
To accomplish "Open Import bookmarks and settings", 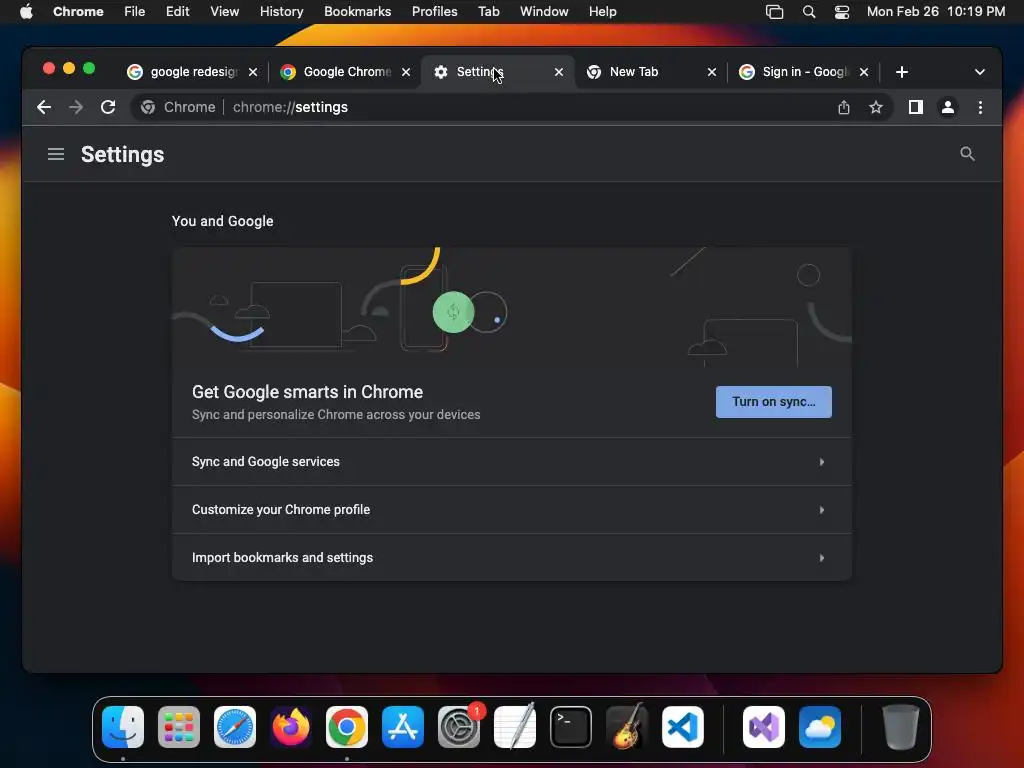I will pyautogui.click(x=512, y=557).
